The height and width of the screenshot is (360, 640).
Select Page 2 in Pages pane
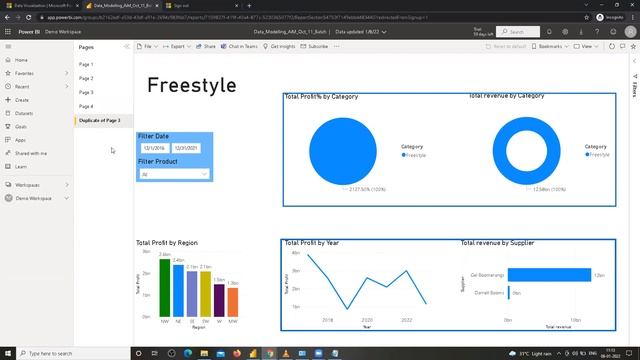(x=86, y=78)
